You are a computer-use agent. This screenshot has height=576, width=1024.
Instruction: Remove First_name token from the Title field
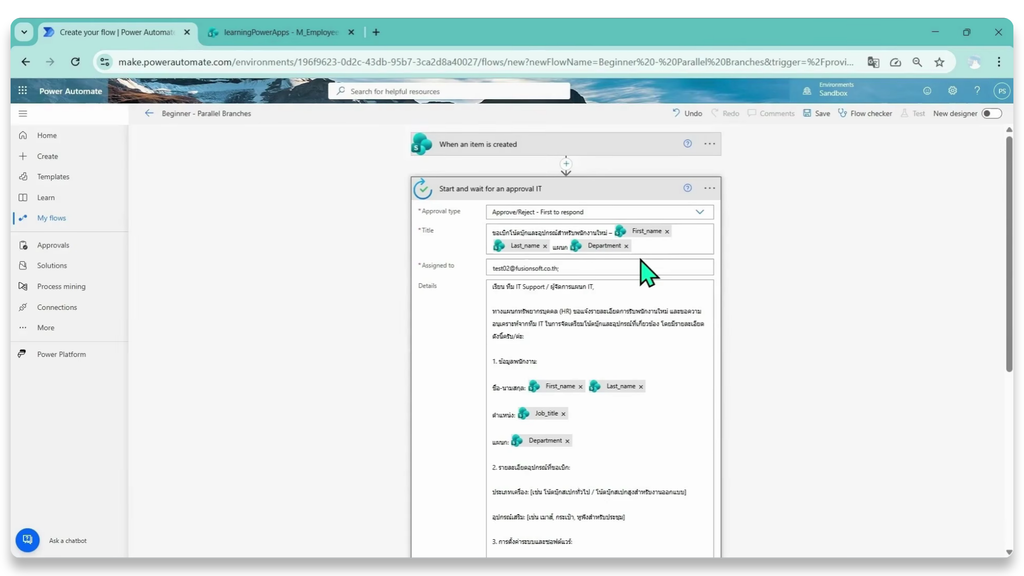[667, 231]
